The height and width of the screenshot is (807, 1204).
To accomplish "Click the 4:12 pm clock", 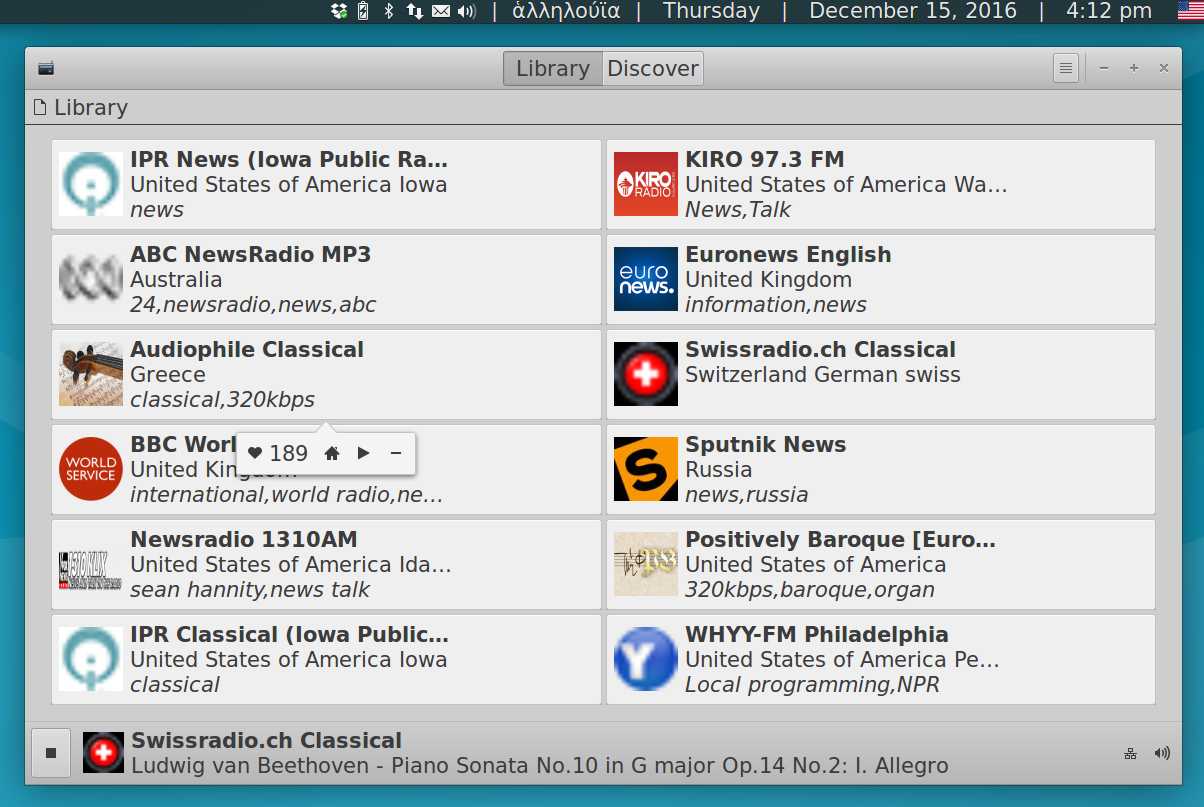I will coord(1109,11).
